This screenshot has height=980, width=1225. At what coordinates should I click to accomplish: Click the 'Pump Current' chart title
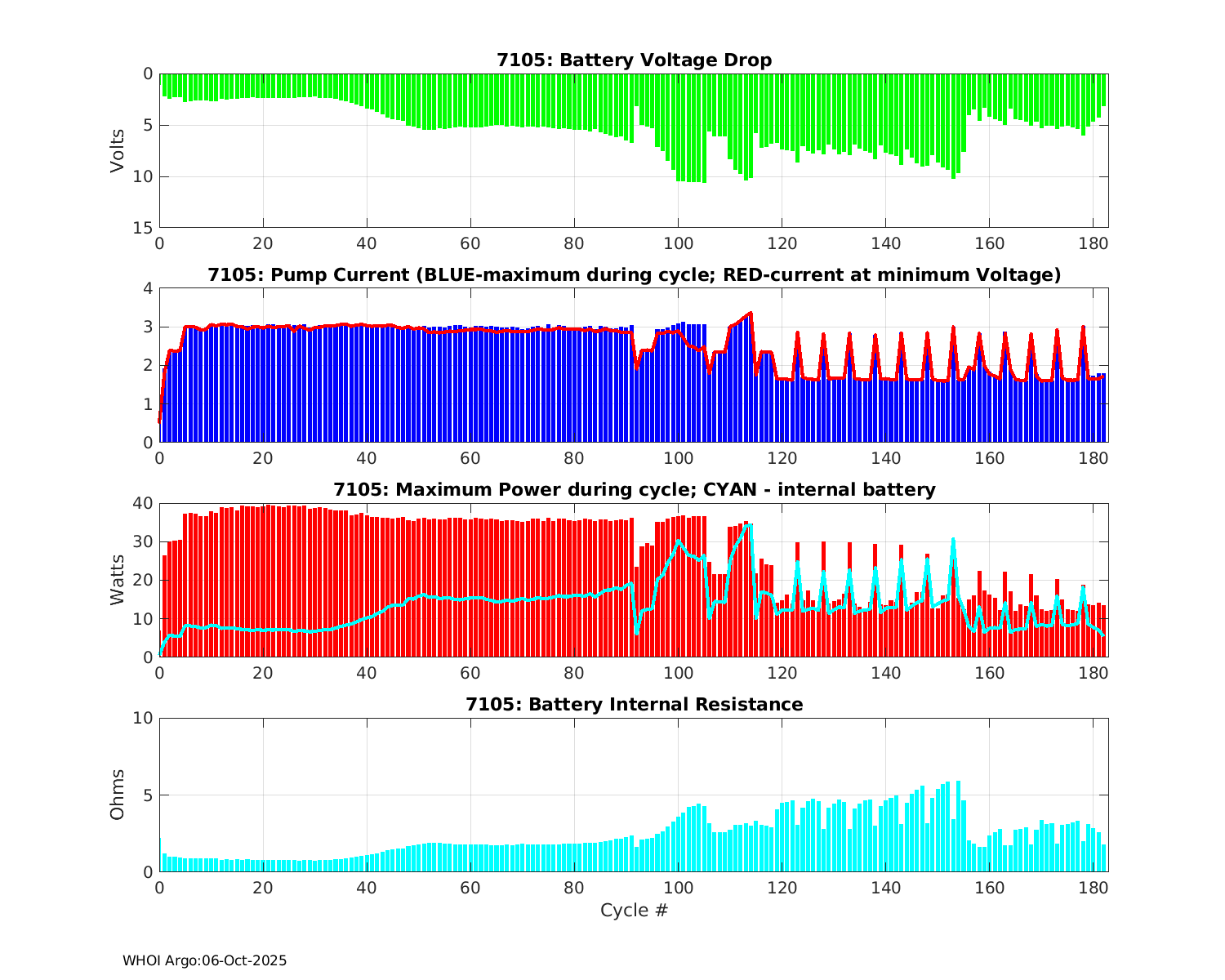[634, 275]
